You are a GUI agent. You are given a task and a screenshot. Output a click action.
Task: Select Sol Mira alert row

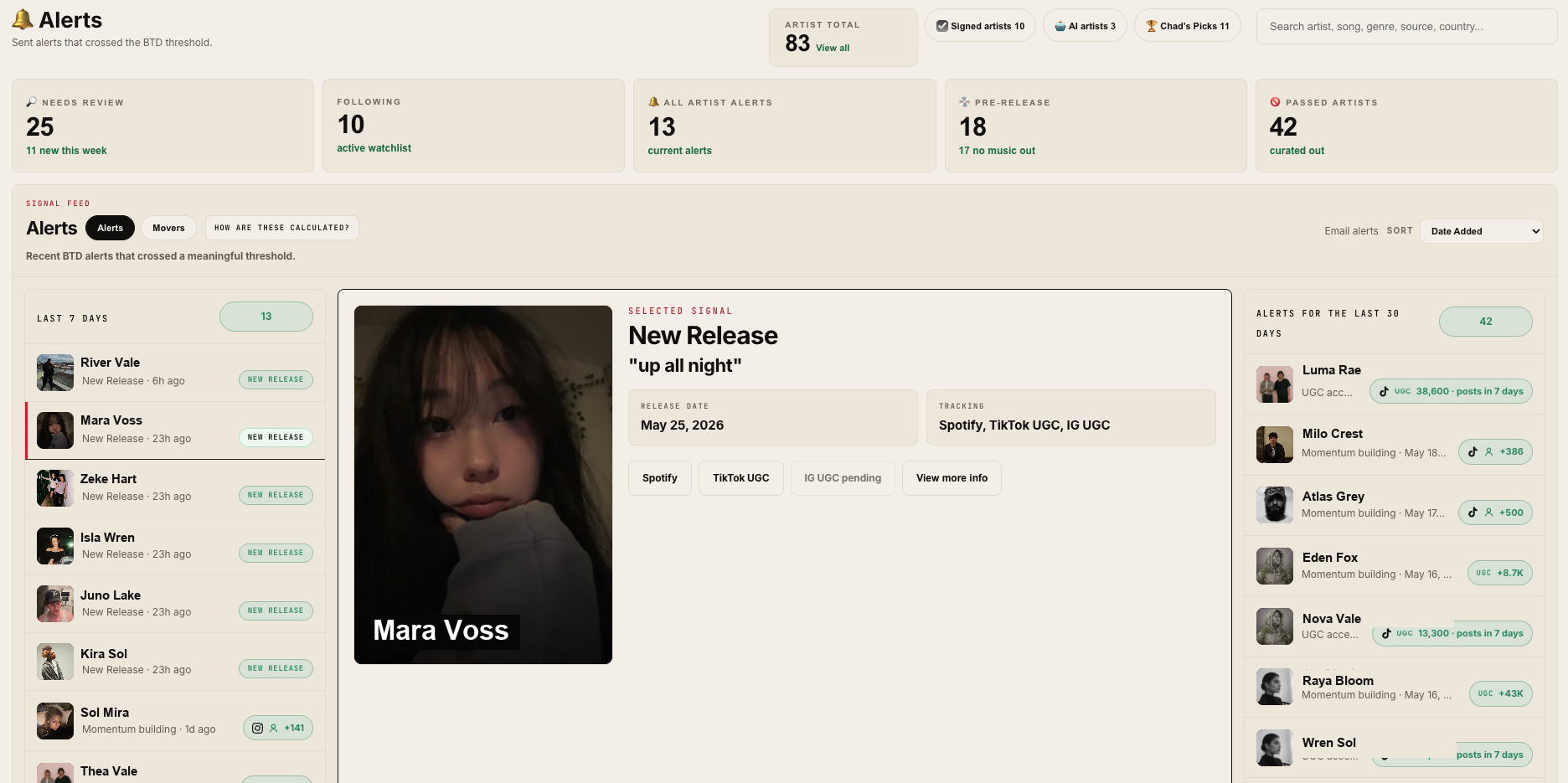(x=175, y=720)
